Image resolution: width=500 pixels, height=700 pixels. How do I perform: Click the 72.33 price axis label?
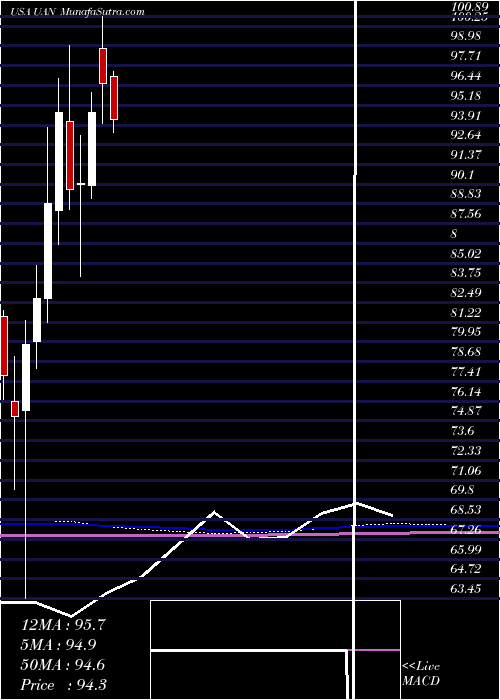pyautogui.click(x=466, y=450)
